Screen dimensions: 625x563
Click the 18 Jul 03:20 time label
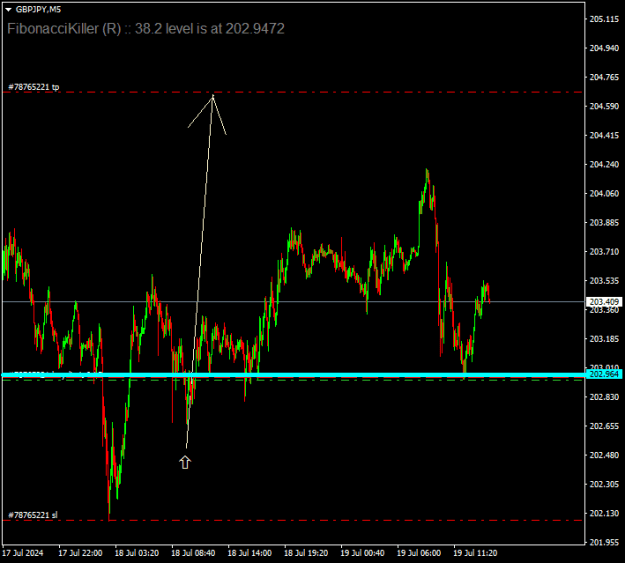[137, 553]
